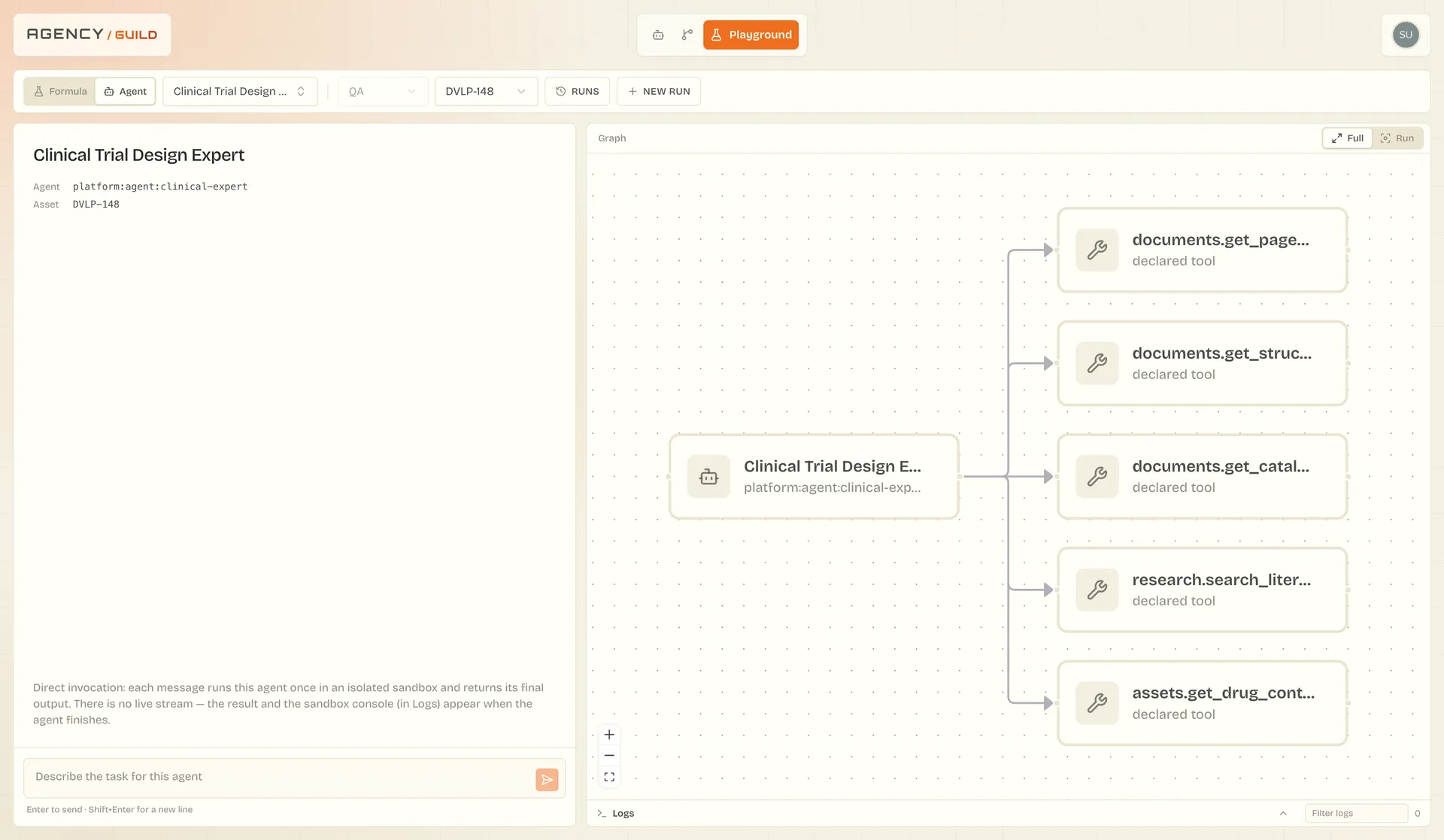1444x840 pixels.
Task: Click the robot icon in agent node
Action: tap(708, 477)
